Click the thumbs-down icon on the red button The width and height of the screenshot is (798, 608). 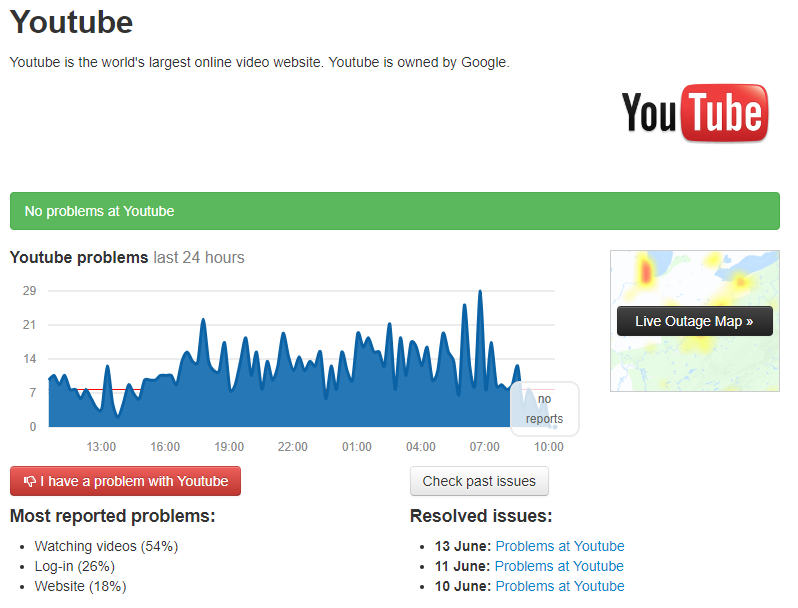point(30,481)
